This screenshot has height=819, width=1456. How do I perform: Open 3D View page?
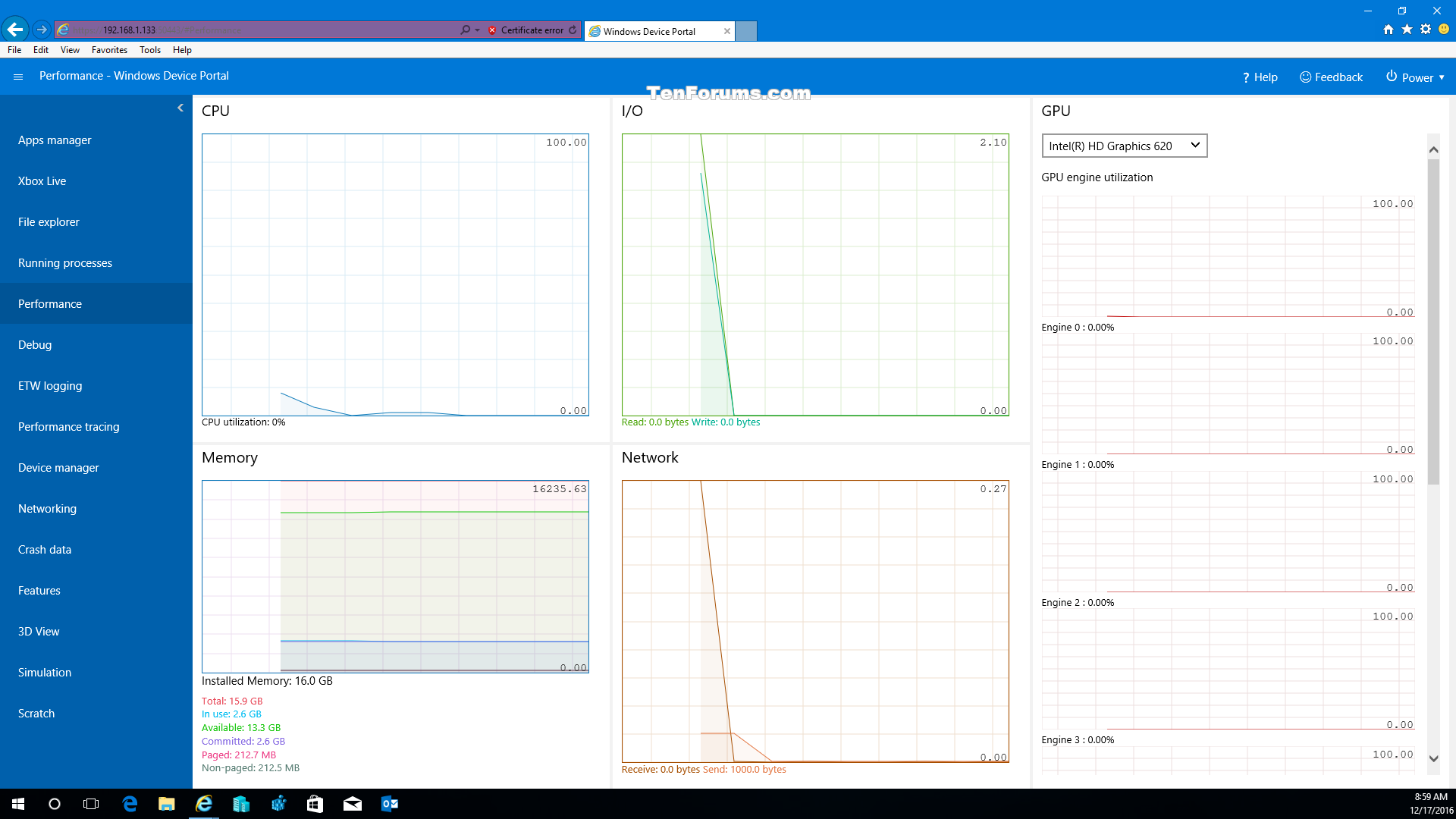click(96, 632)
